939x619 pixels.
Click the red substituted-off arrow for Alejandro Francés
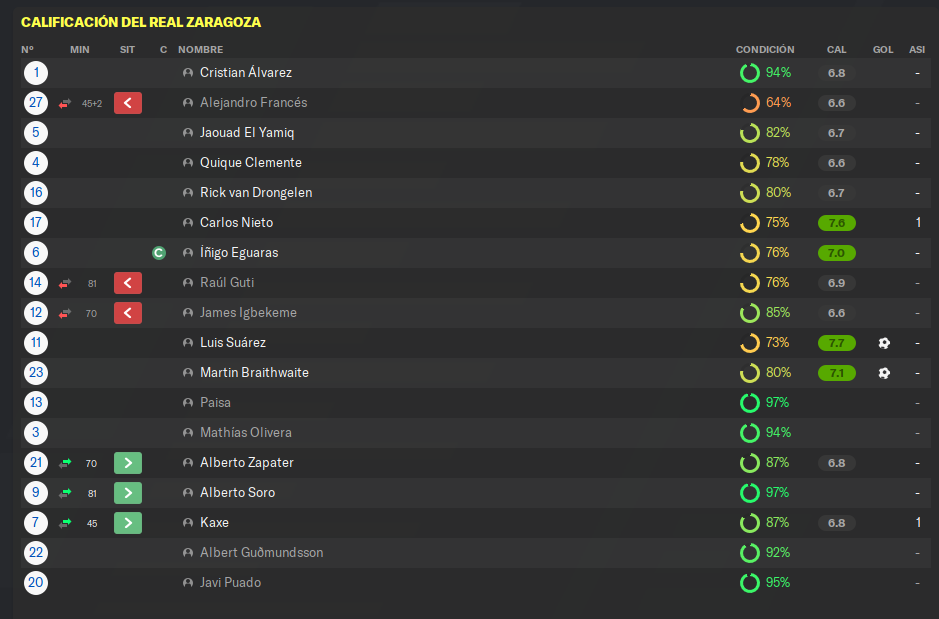point(128,103)
